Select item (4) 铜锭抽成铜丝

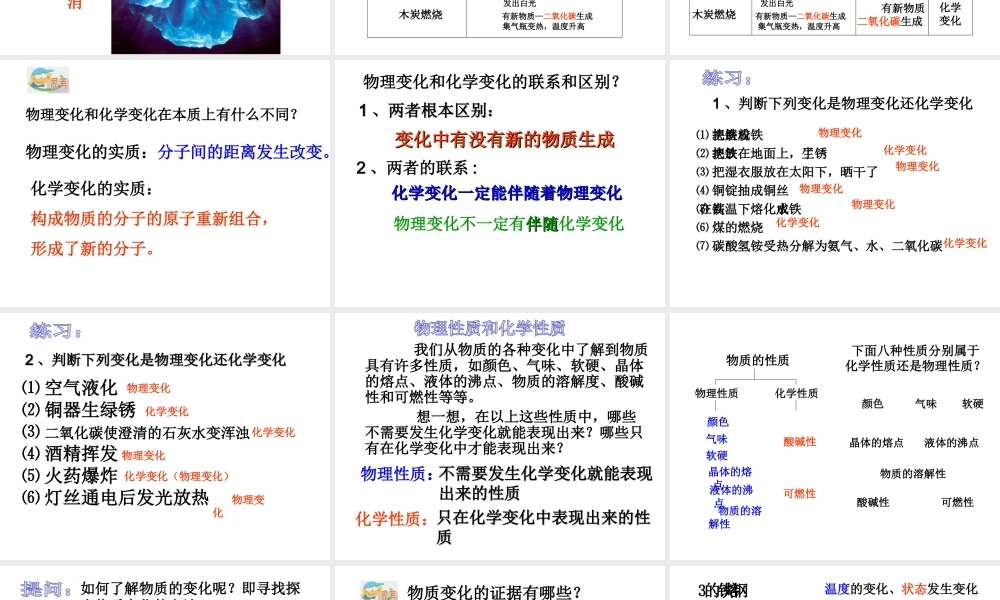742,191
